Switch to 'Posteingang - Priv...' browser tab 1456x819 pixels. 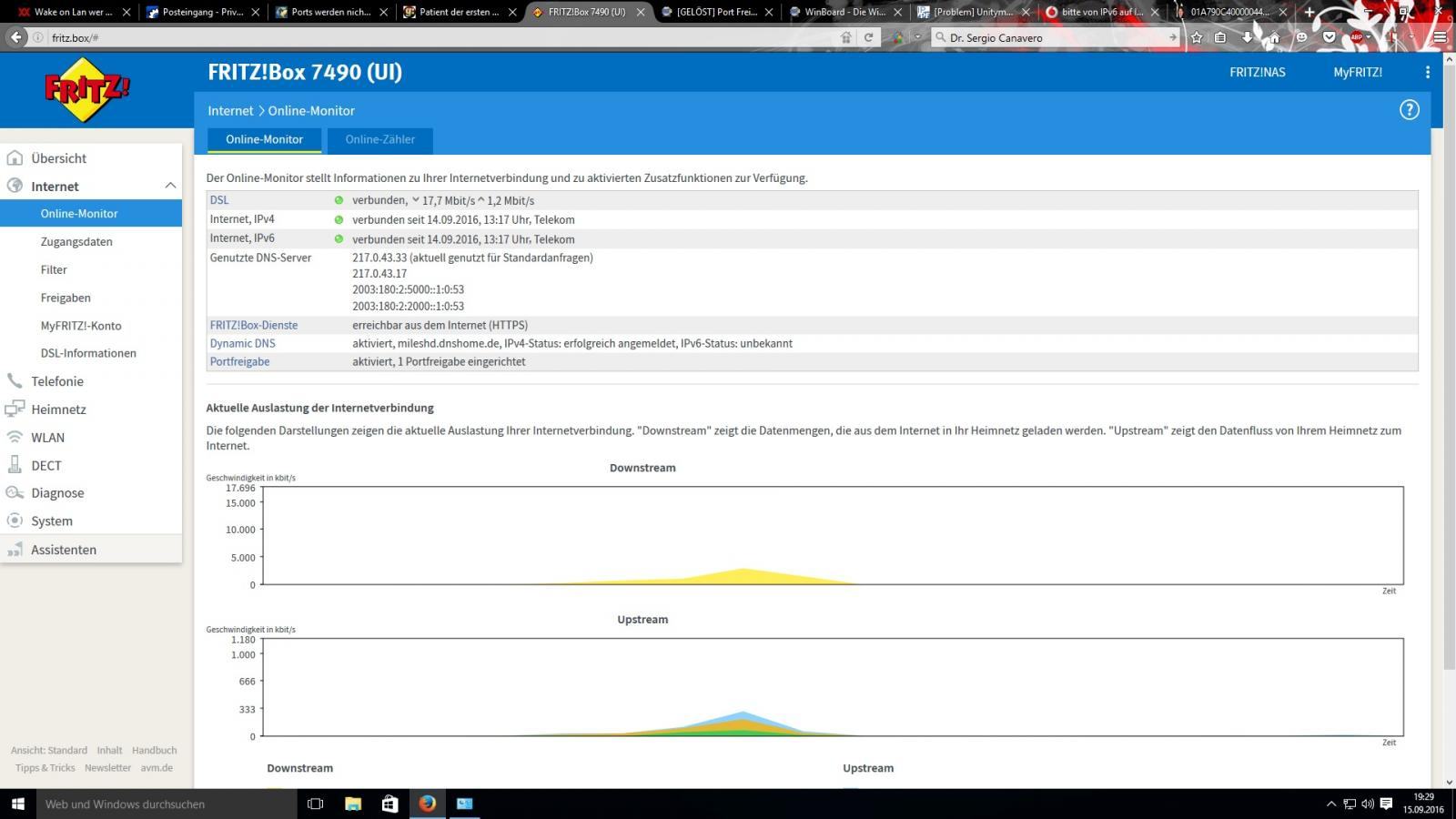click(x=203, y=12)
